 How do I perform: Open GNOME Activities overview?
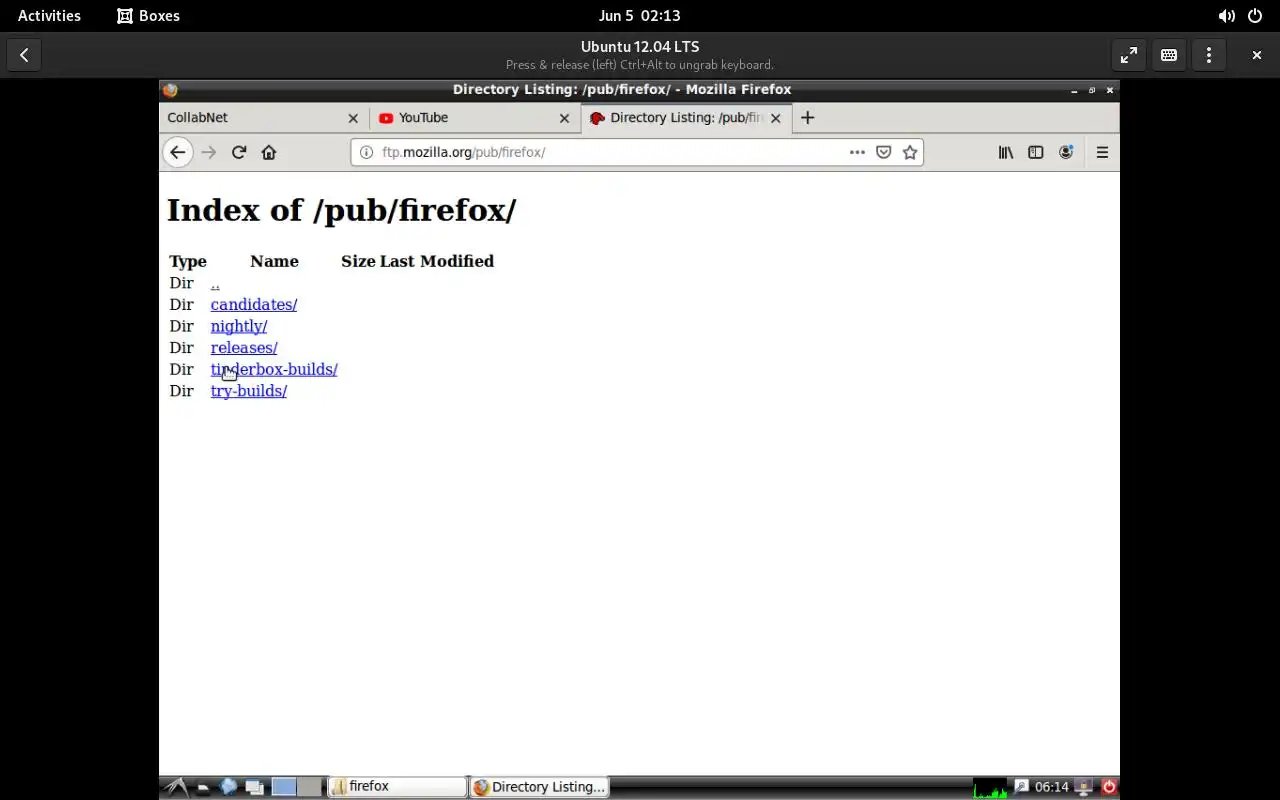point(49,15)
